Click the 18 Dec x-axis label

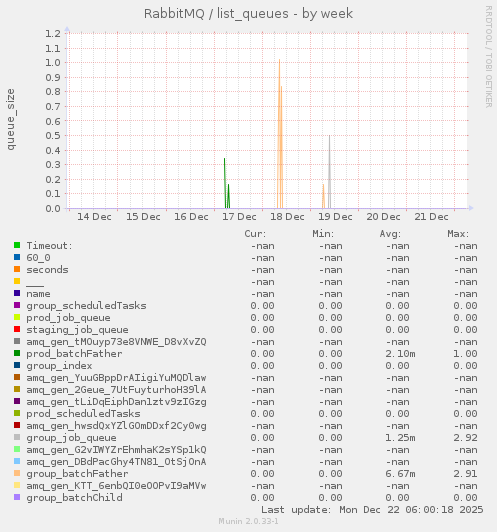click(287, 217)
